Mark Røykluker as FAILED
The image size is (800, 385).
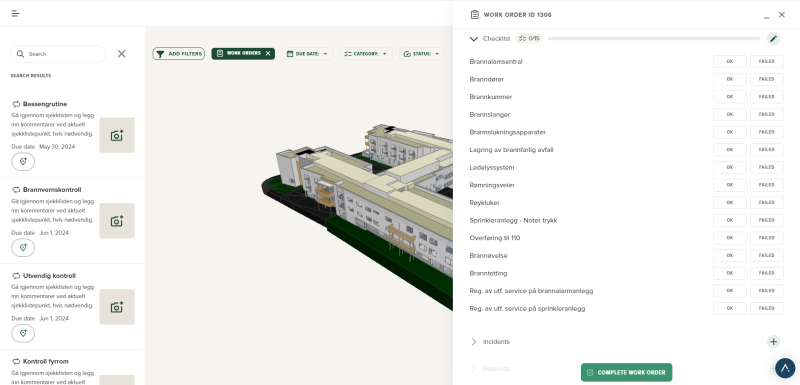(766, 202)
